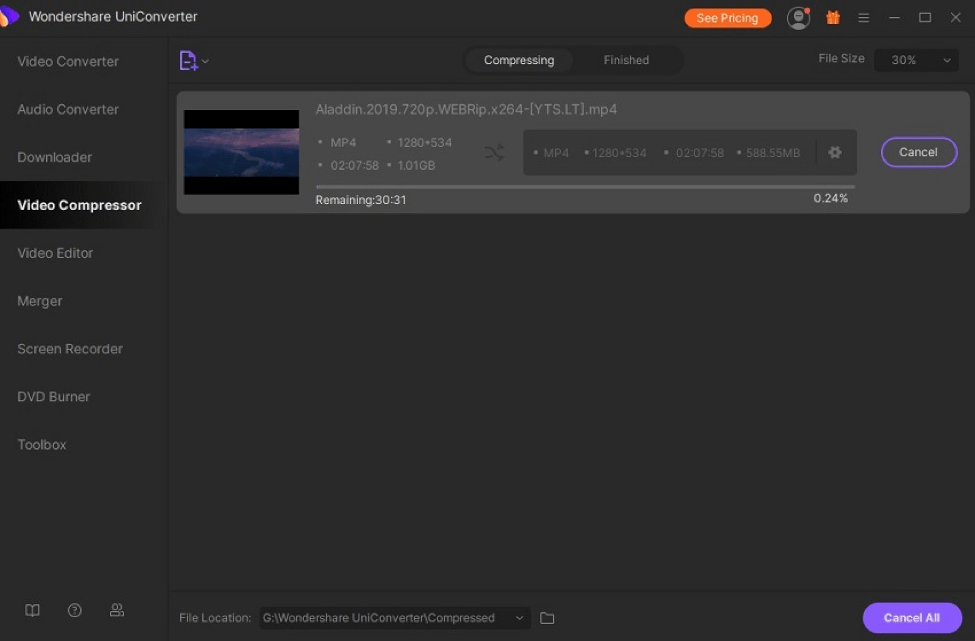Minimize the UniConverter window
Image resolution: width=975 pixels, height=641 pixels.
click(x=894, y=17)
